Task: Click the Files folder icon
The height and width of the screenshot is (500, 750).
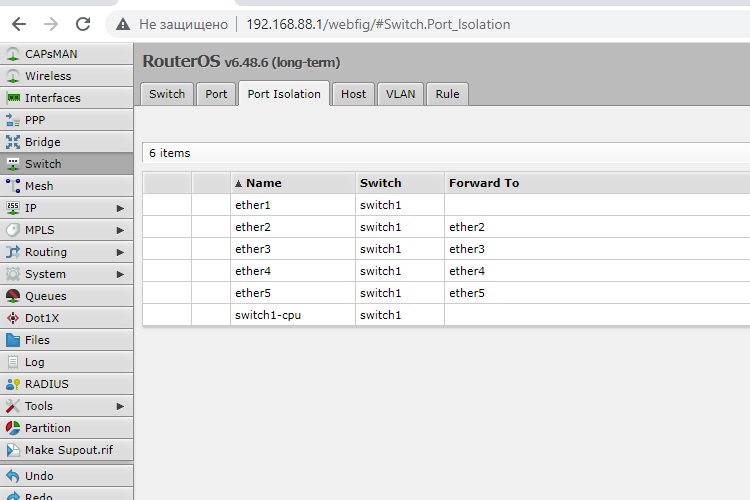Action: pyautogui.click(x=13, y=340)
